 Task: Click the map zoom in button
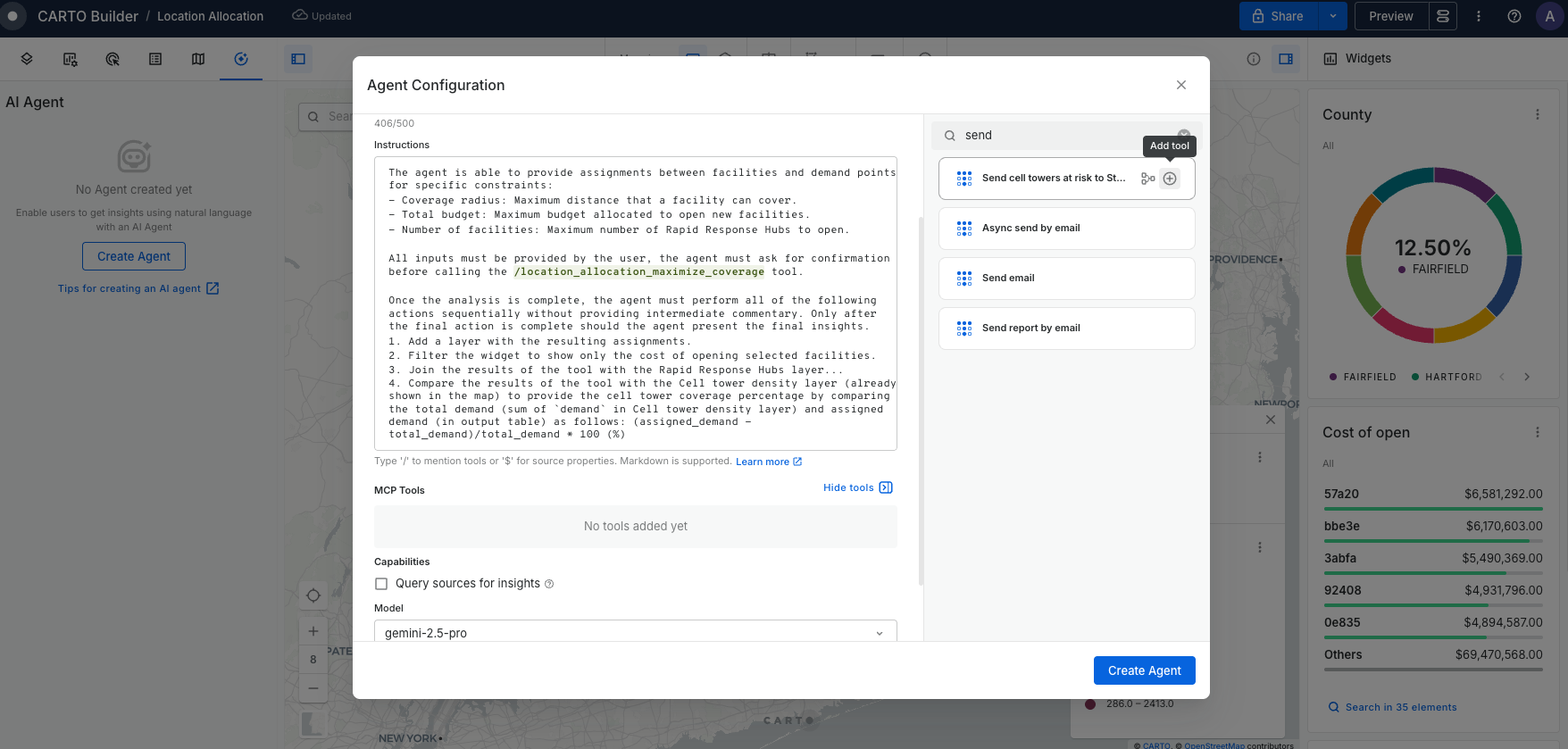pyautogui.click(x=313, y=631)
